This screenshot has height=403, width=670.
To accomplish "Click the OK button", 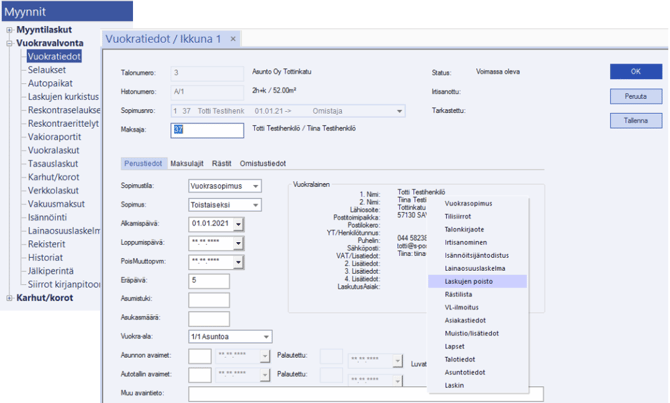I will point(635,72).
